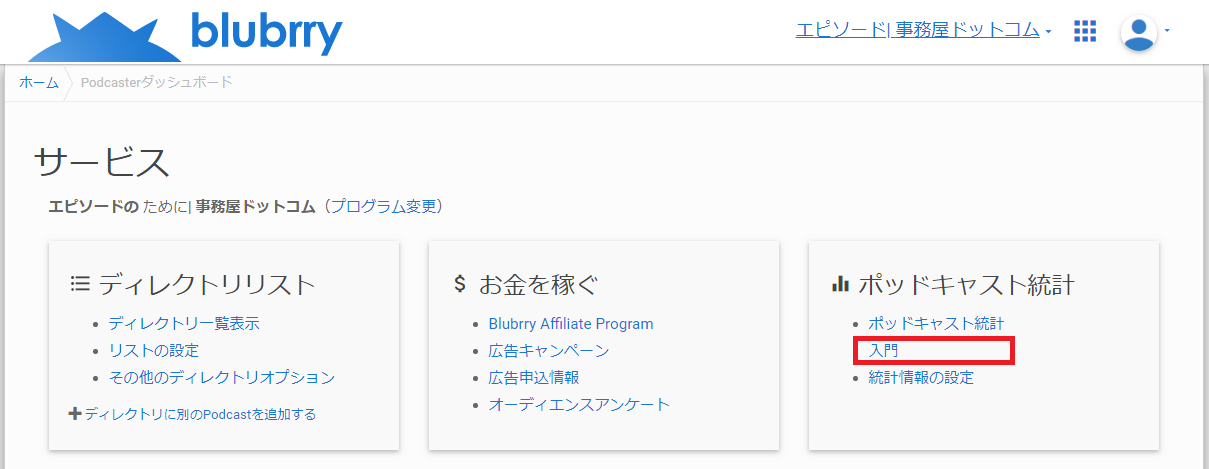Click the directory list icon
The height and width of the screenshot is (469, 1209).
[80, 284]
